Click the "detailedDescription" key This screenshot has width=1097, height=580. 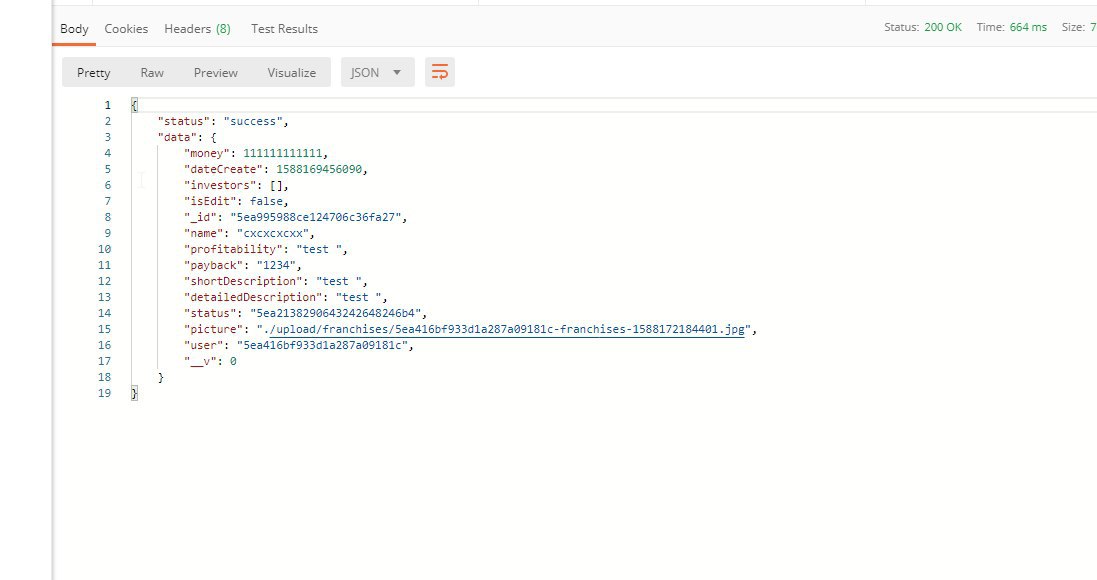tap(253, 297)
